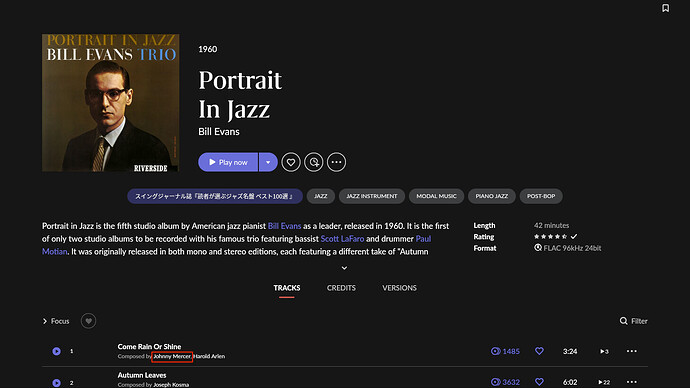Viewport: 690px width, 388px height.
Task: Open Scott LaFaro artist link
Action: (342, 238)
